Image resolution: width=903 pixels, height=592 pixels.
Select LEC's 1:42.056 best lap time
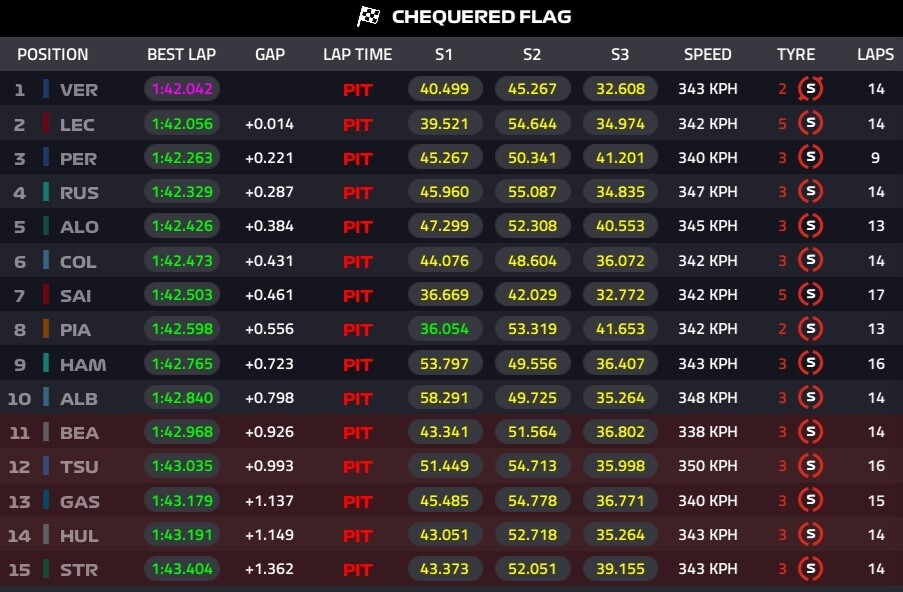click(182, 124)
